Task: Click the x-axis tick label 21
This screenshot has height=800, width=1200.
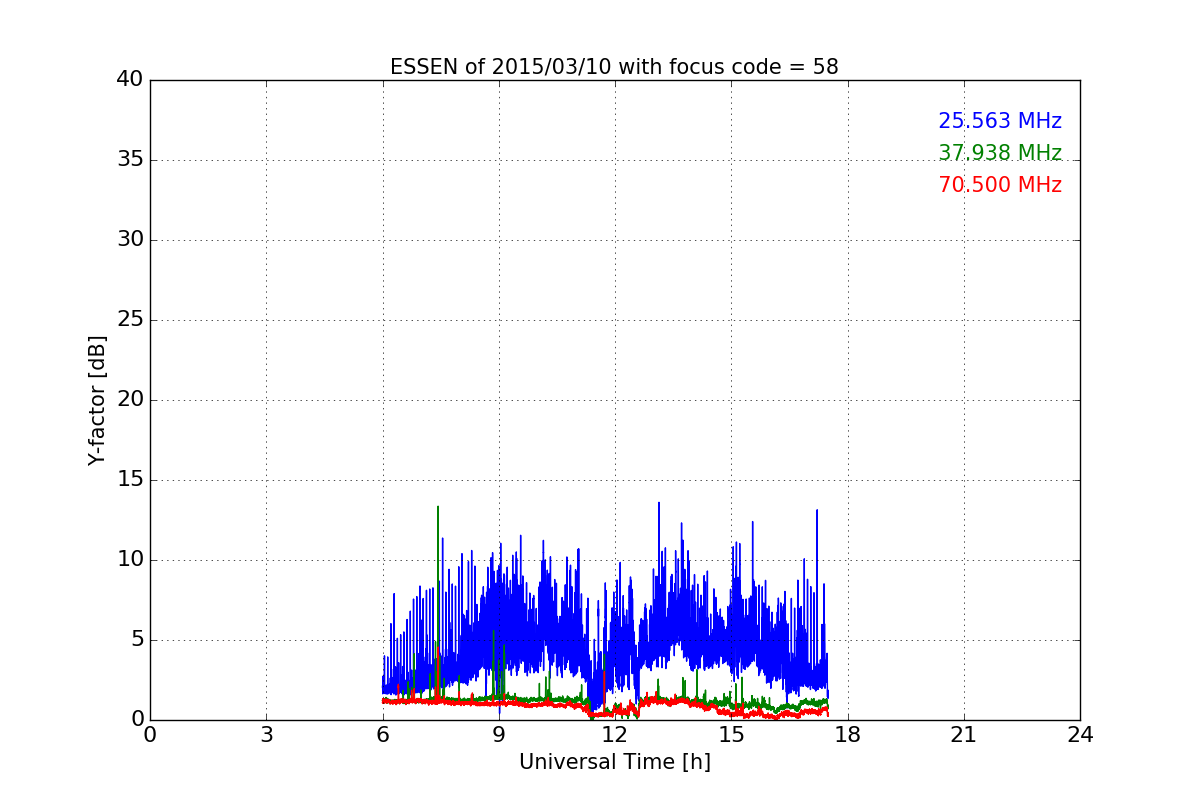Action: 964,735
